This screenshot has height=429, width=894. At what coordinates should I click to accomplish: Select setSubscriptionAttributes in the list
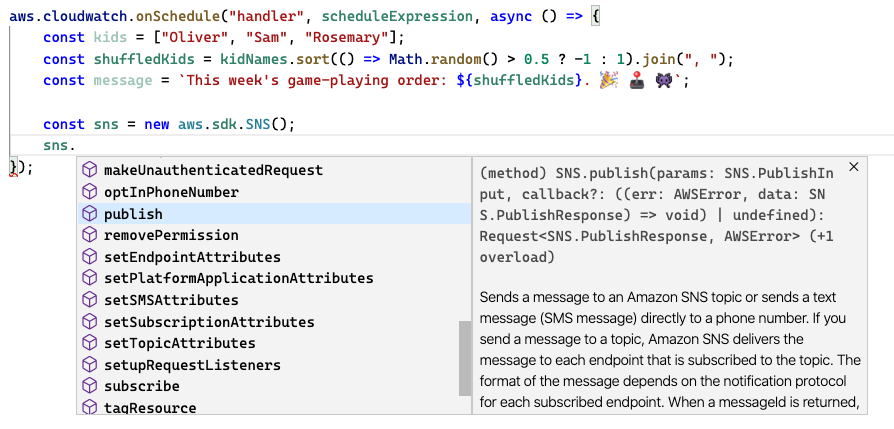[274, 321]
